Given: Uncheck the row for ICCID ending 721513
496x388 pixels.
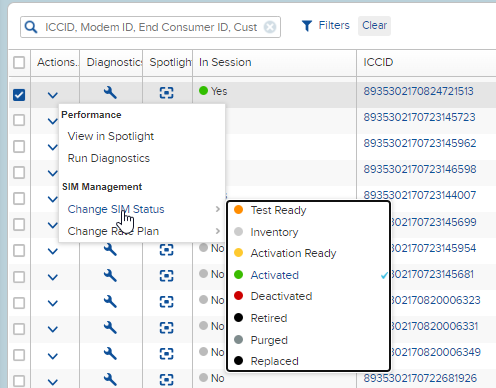Looking at the screenshot, I should tap(19, 95).
